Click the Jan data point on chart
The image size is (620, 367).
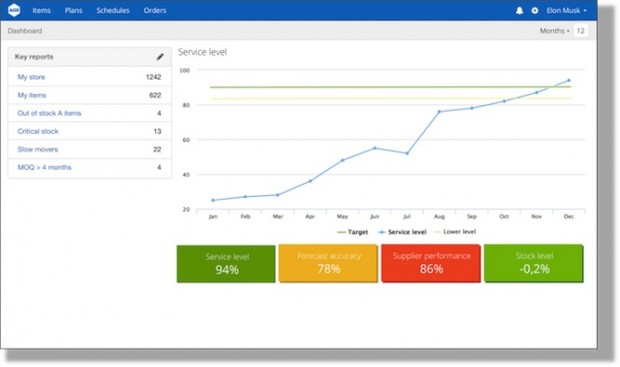click(213, 200)
